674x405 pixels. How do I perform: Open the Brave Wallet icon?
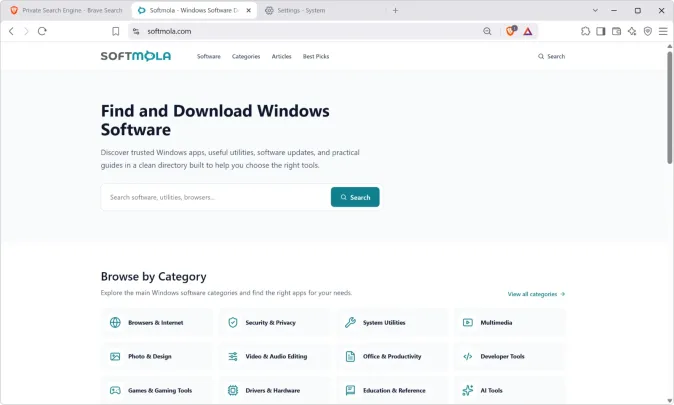pyautogui.click(x=616, y=31)
